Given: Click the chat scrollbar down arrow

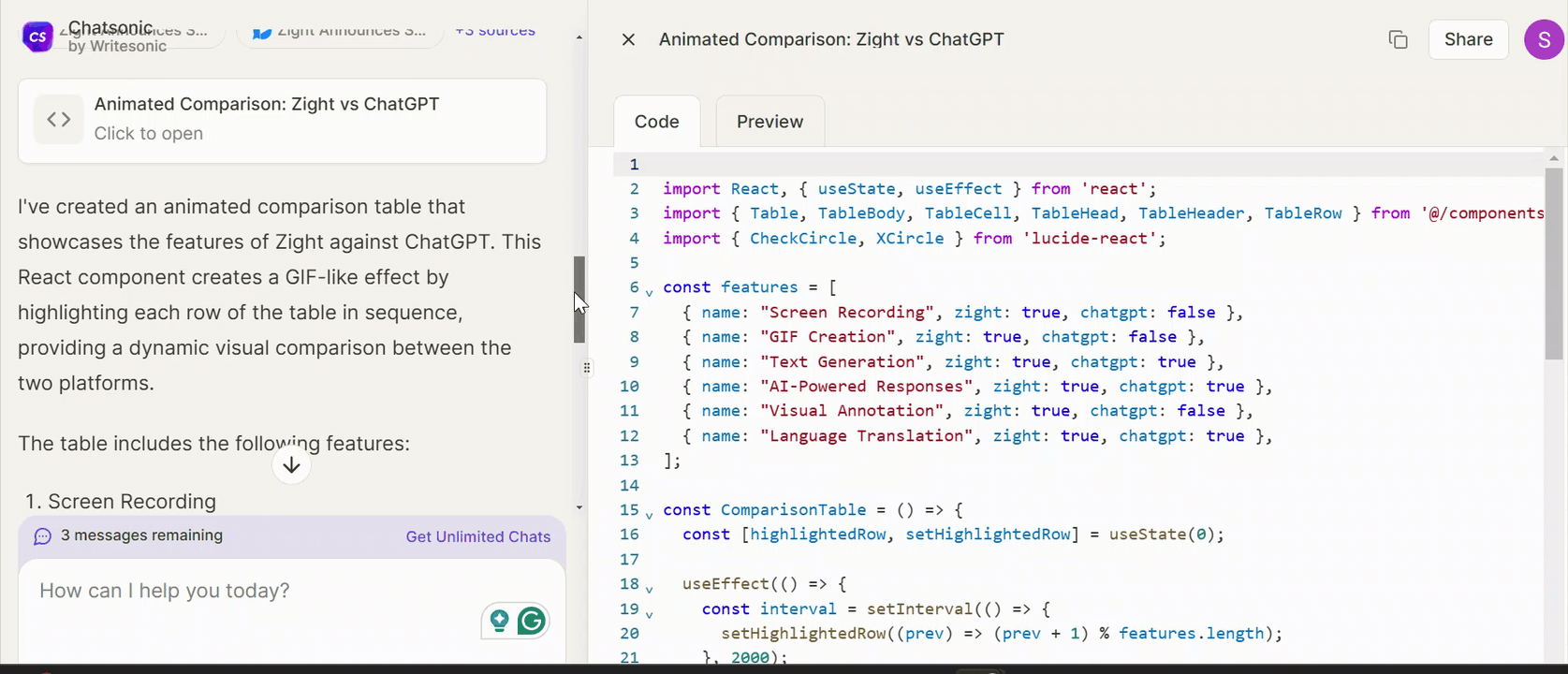Looking at the screenshot, I should pyautogui.click(x=579, y=507).
